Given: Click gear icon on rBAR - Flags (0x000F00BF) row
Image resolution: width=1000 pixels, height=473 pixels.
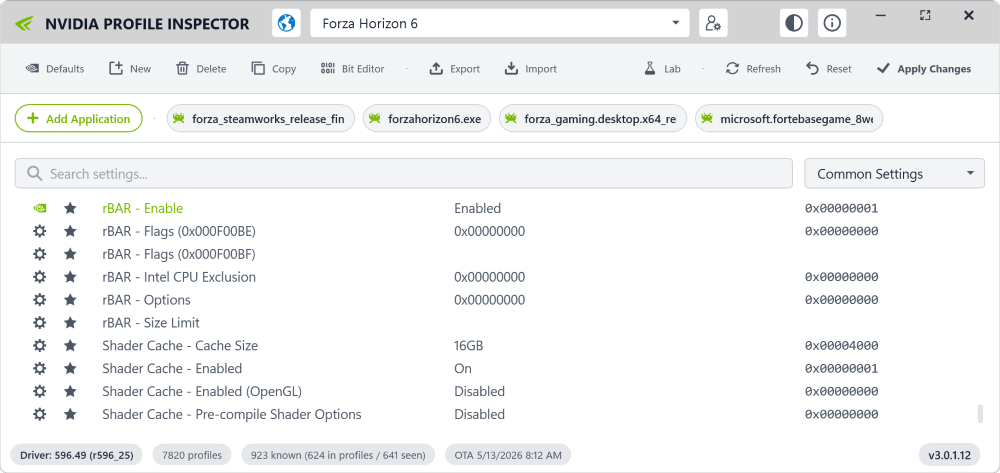Looking at the screenshot, I should pos(40,254).
